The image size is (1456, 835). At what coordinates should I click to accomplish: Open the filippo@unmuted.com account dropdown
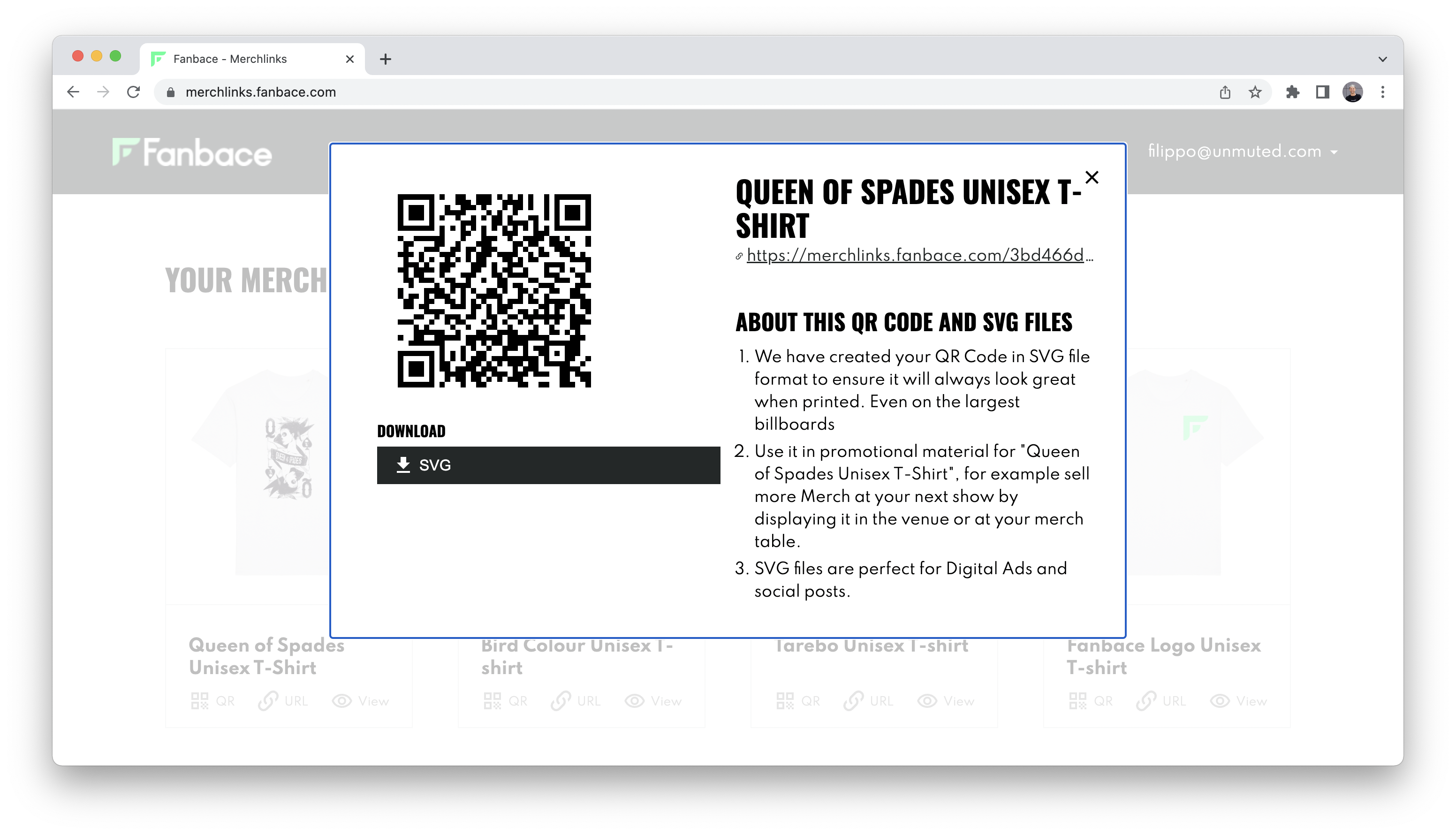coord(1243,152)
